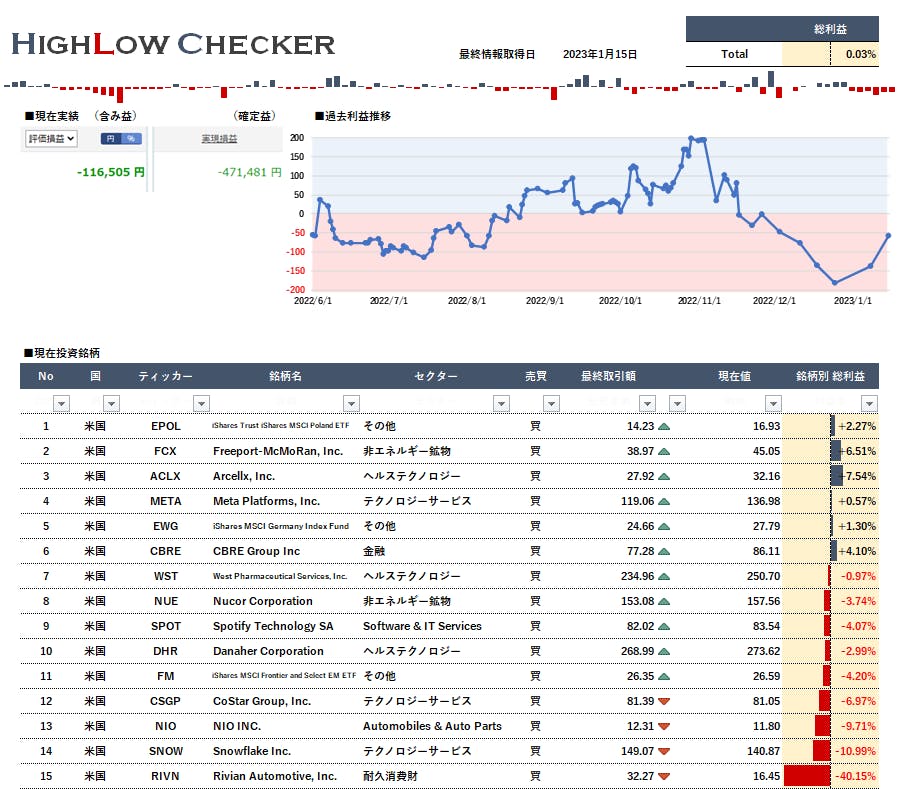Click red down arrow in RIVN row
Screen dimensions: 899x789
click(664, 776)
